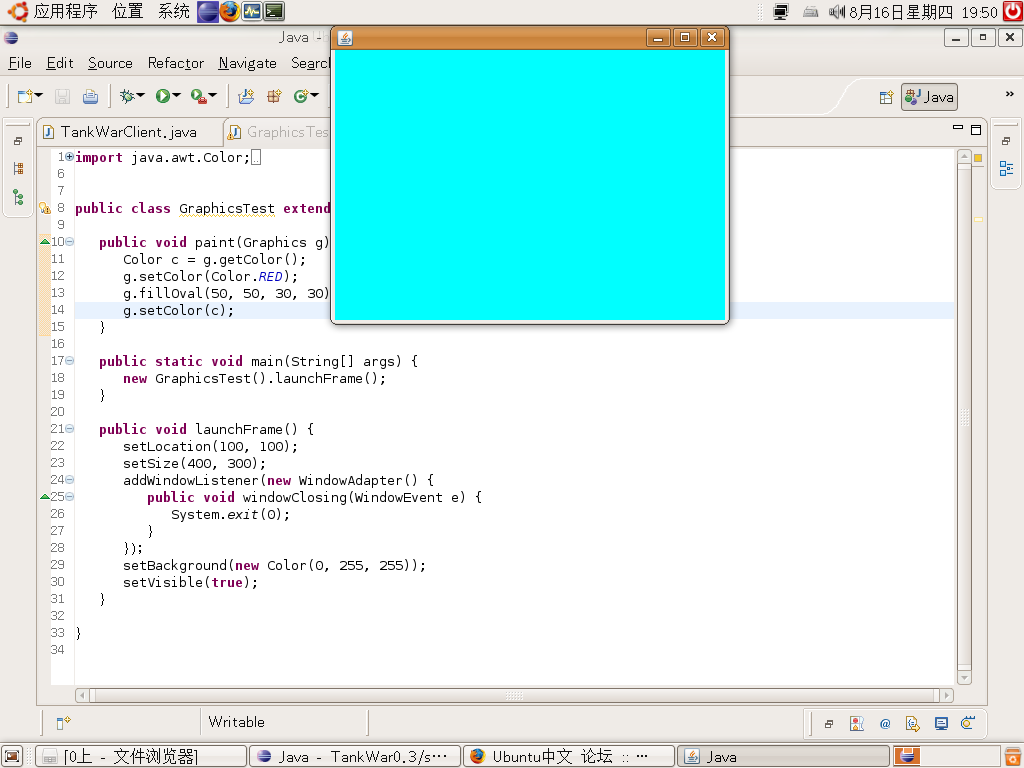Click the restore icon in bottom status bar

829,724
